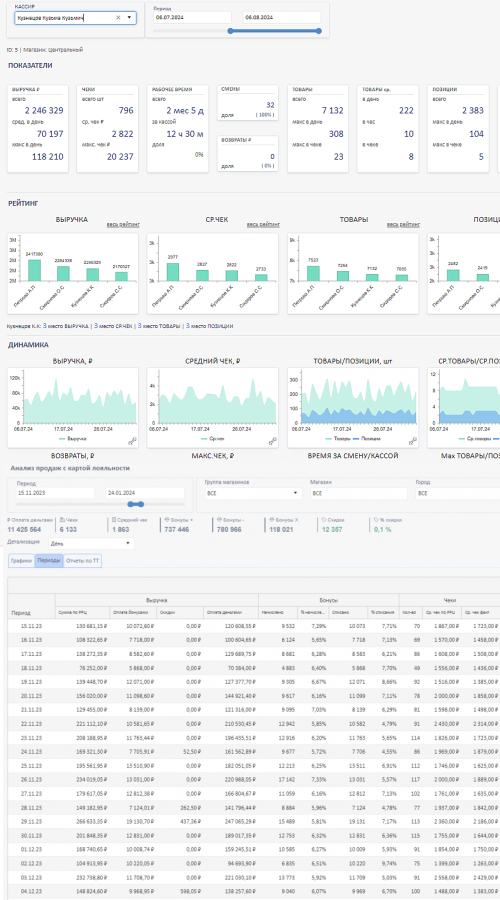Click the Оплата деньгами ruble icon

9,519
